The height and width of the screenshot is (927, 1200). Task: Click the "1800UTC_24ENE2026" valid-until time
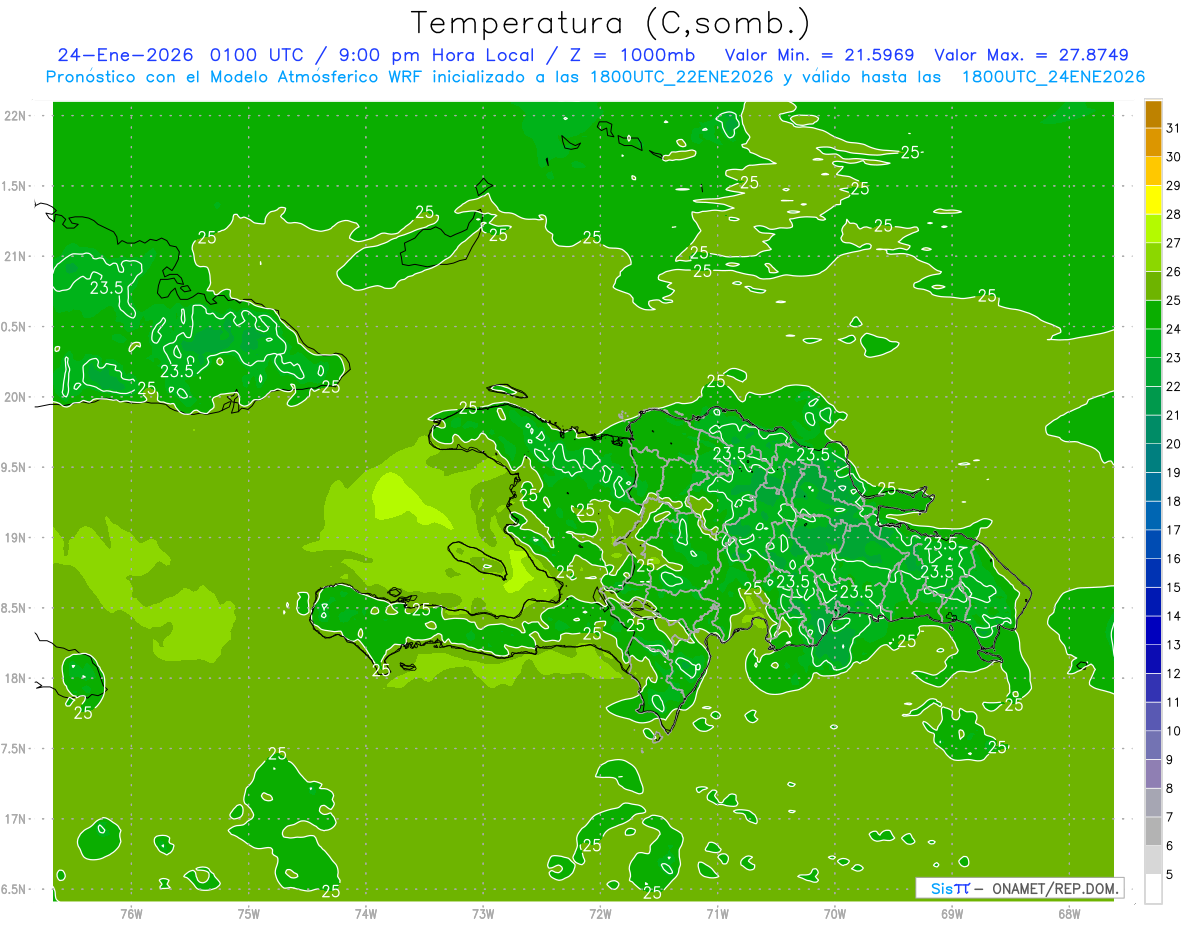(x=1053, y=77)
